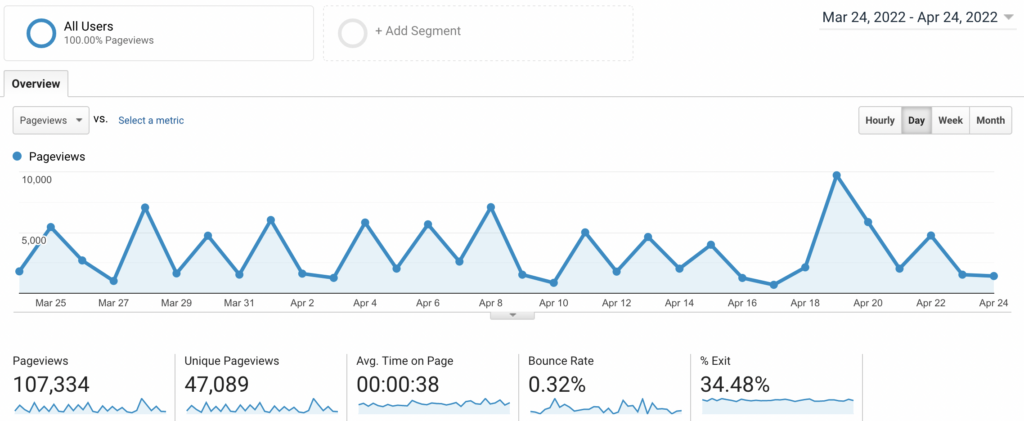The height and width of the screenshot is (421, 1024).
Task: Click the highest peak data point at Apr 19
Action: (837, 176)
